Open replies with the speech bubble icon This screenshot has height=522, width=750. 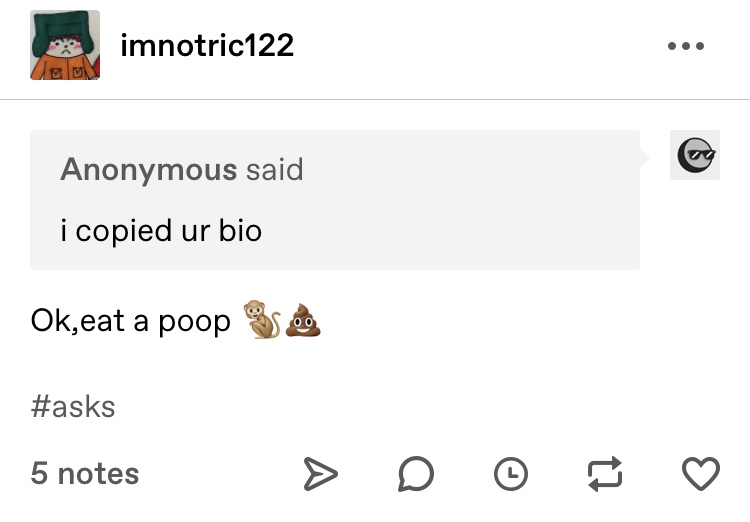(416, 474)
